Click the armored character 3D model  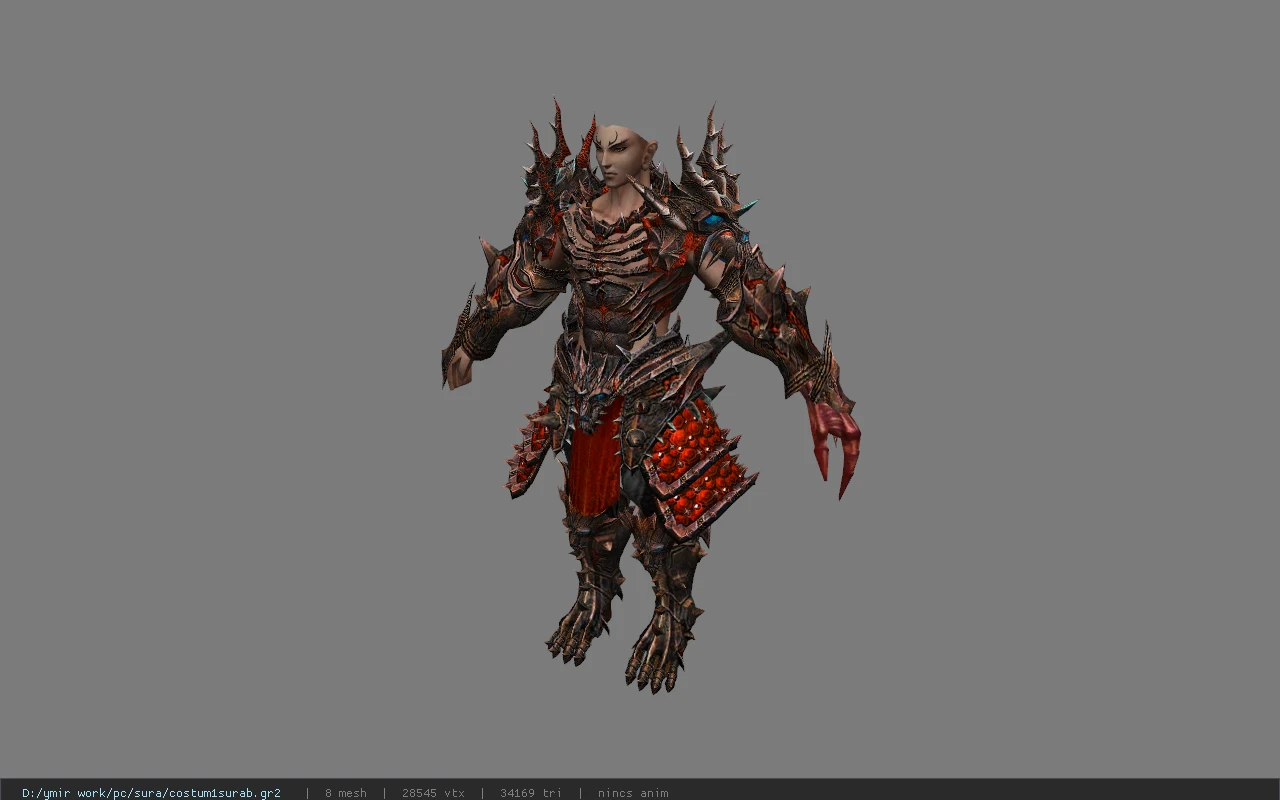[650, 397]
